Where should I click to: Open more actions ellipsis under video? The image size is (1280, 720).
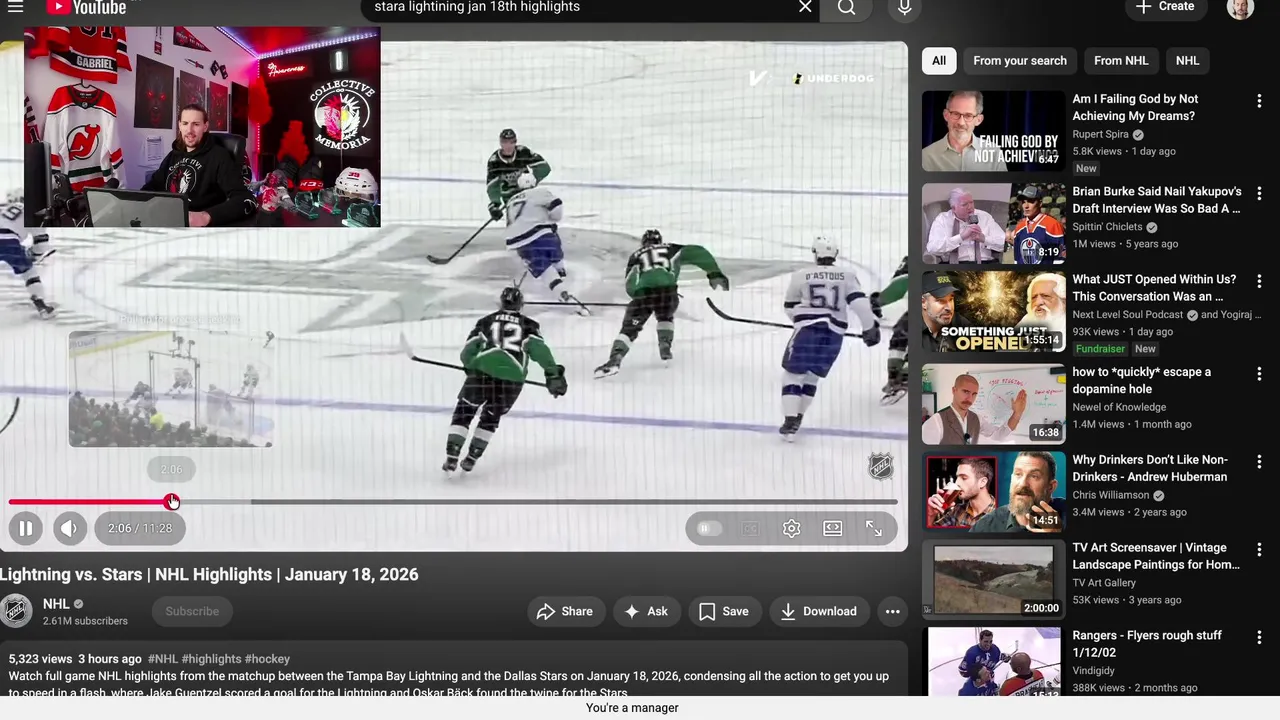click(893, 611)
